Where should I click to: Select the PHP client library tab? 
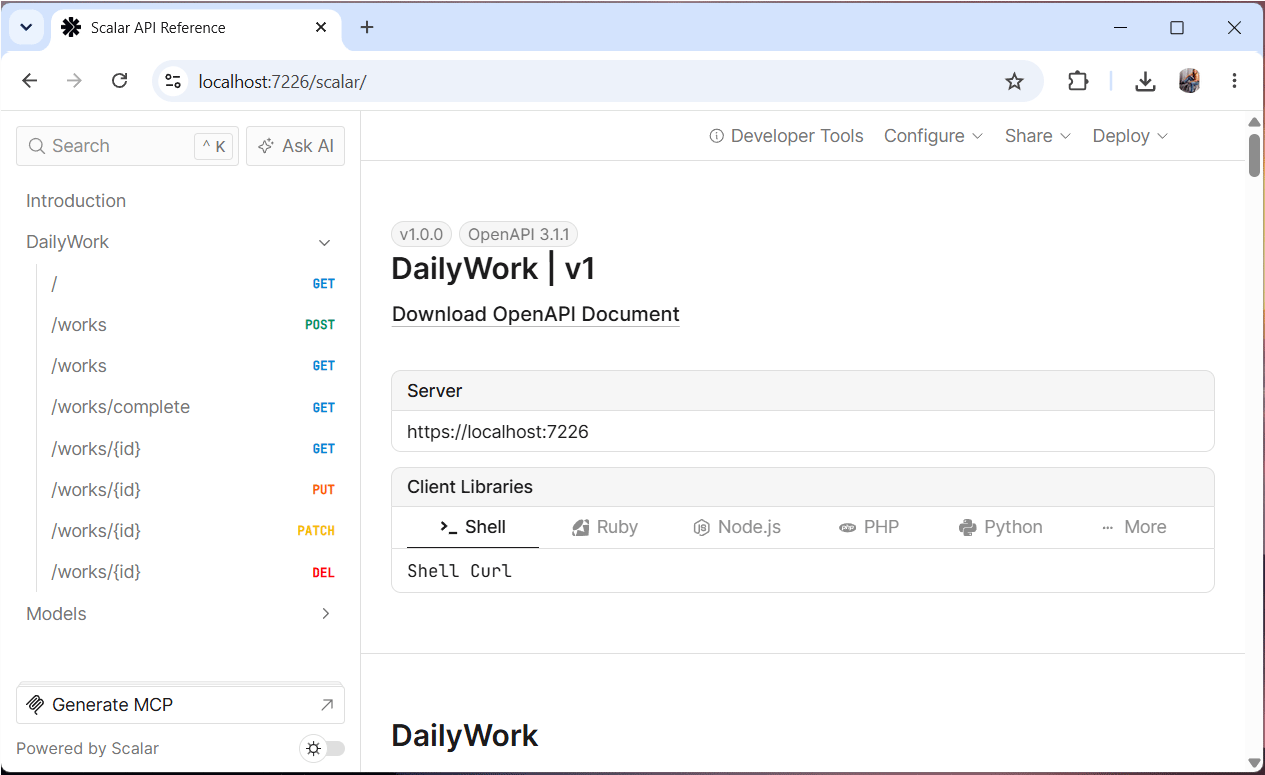tap(869, 527)
